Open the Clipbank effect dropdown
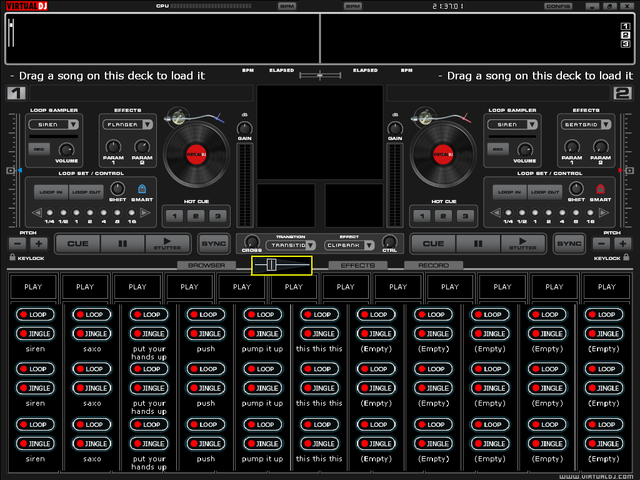640x480 pixels. (x=349, y=245)
